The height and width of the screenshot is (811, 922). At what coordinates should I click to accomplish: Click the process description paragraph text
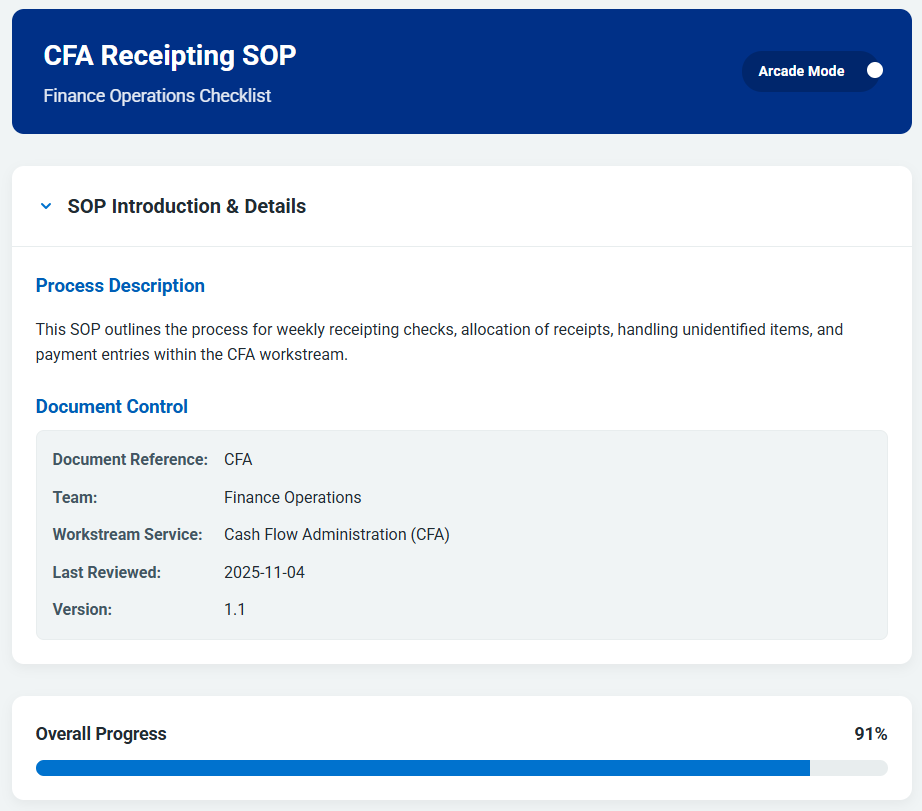click(x=440, y=342)
